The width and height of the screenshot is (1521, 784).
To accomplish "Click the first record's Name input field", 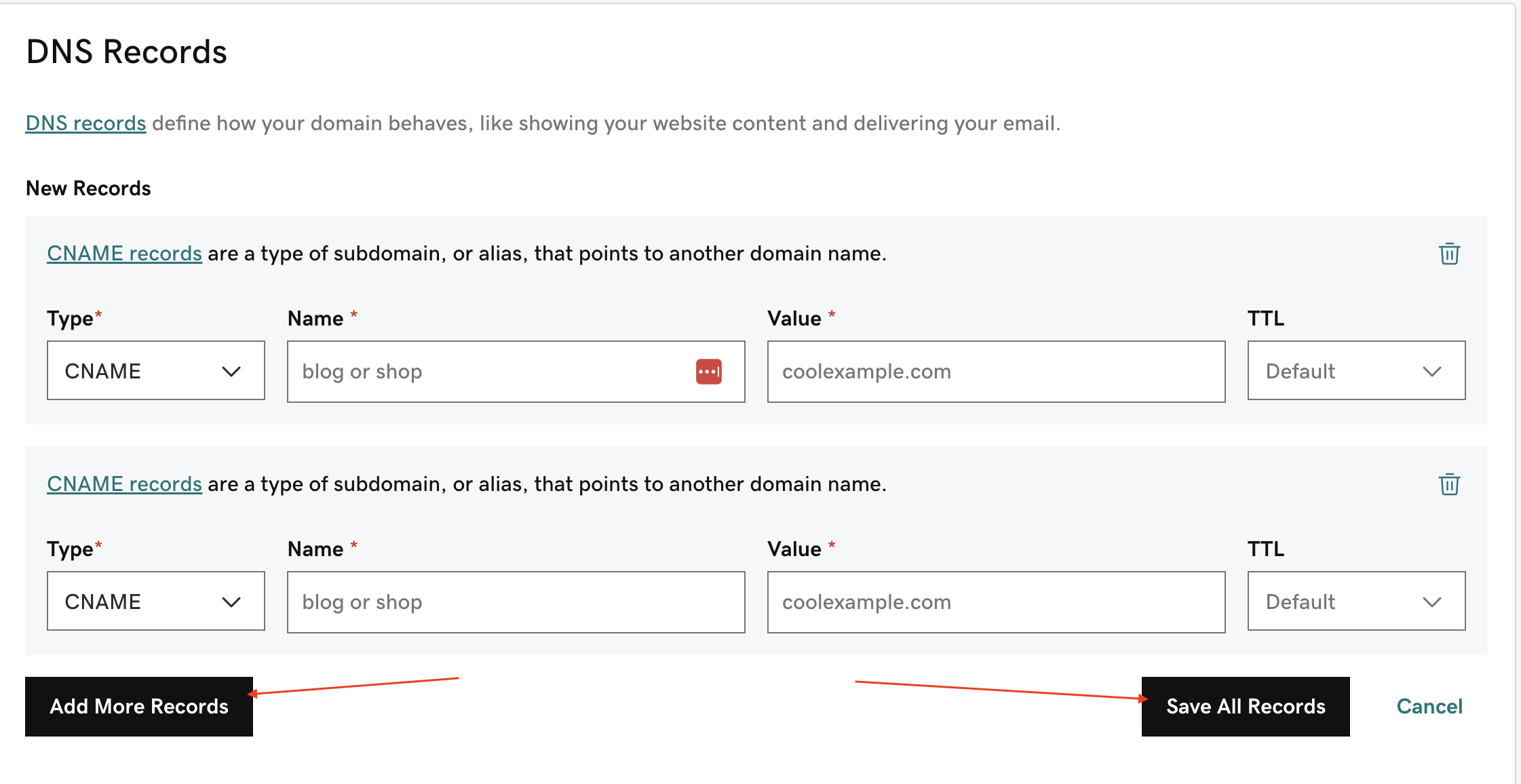I will (488, 372).
